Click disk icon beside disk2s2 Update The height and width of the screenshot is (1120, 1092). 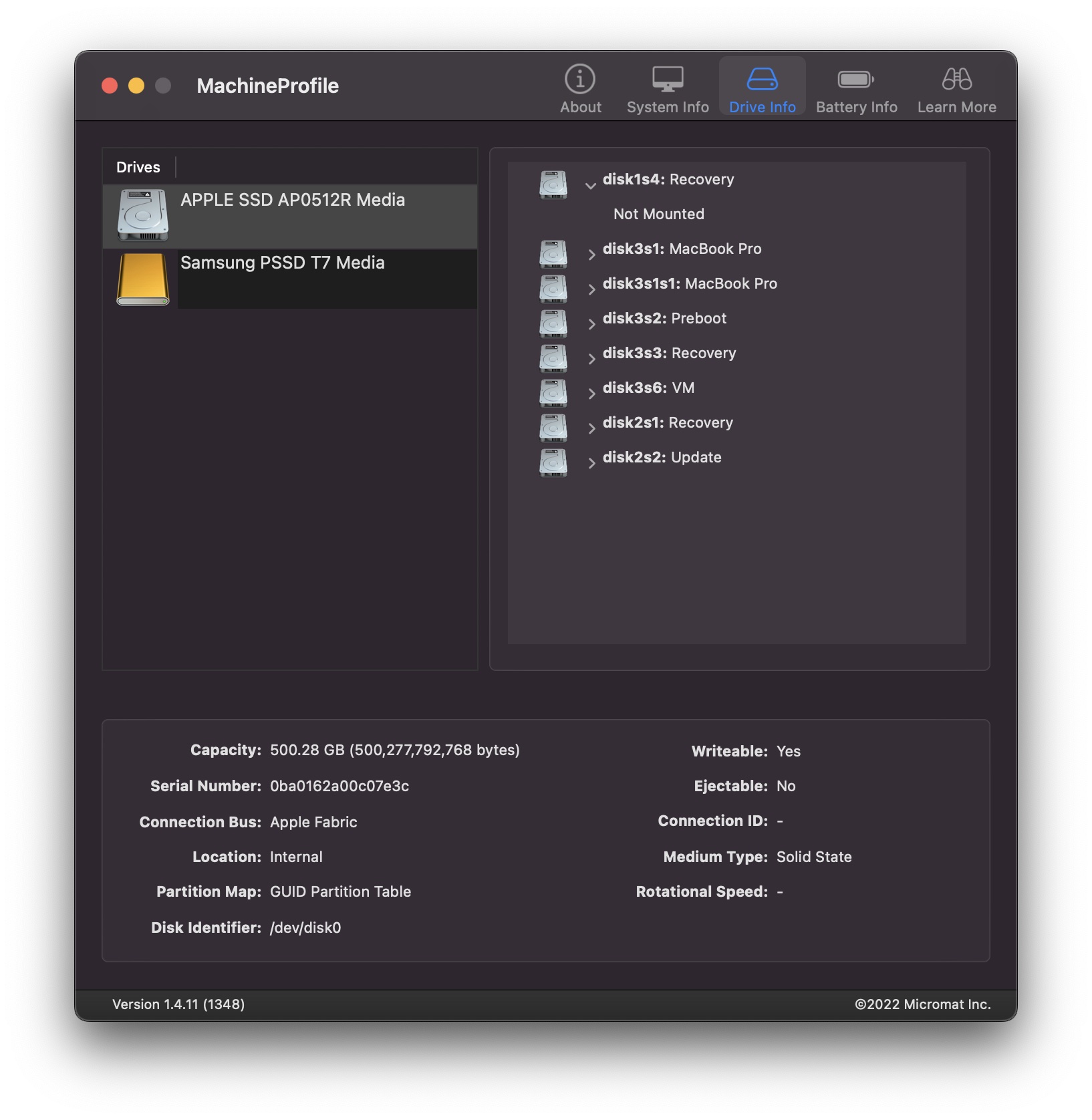coord(553,462)
